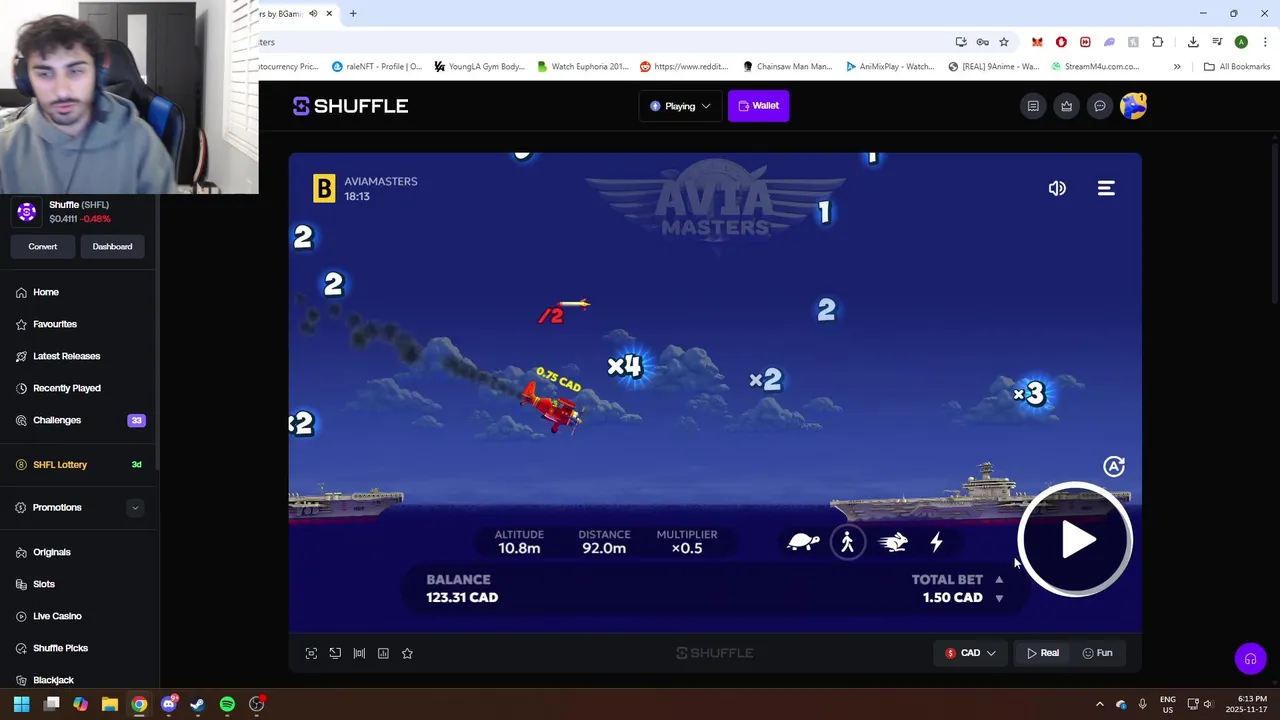Image resolution: width=1280 pixels, height=720 pixels.
Task: Click the Shuffle logo
Action: tap(350, 106)
